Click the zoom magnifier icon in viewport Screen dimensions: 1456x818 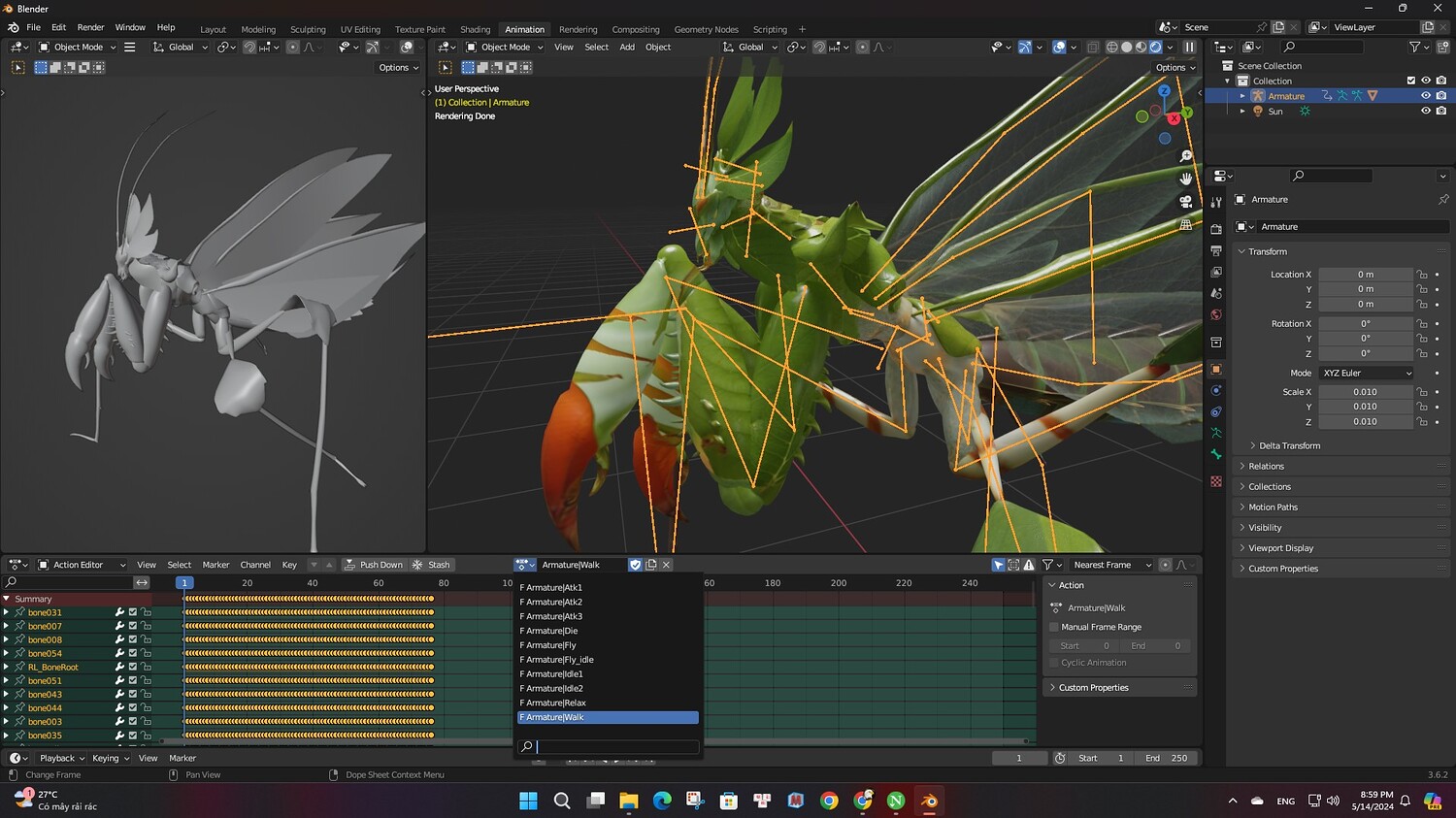click(x=1185, y=156)
